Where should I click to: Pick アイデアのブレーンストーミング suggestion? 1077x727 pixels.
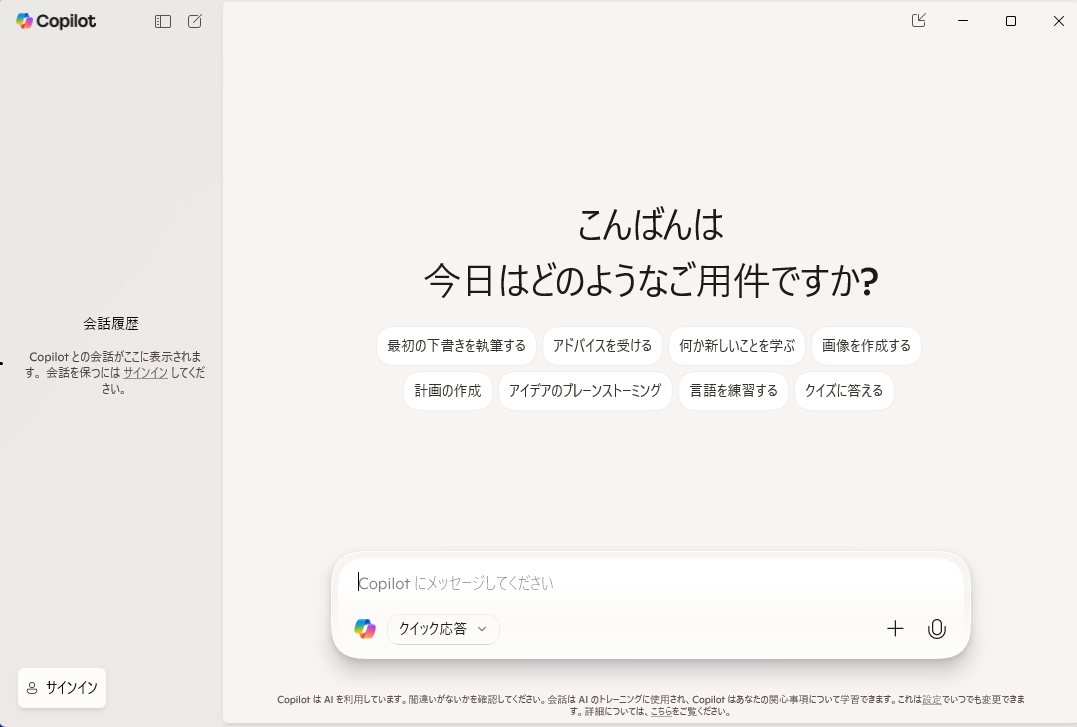pyautogui.click(x=585, y=391)
